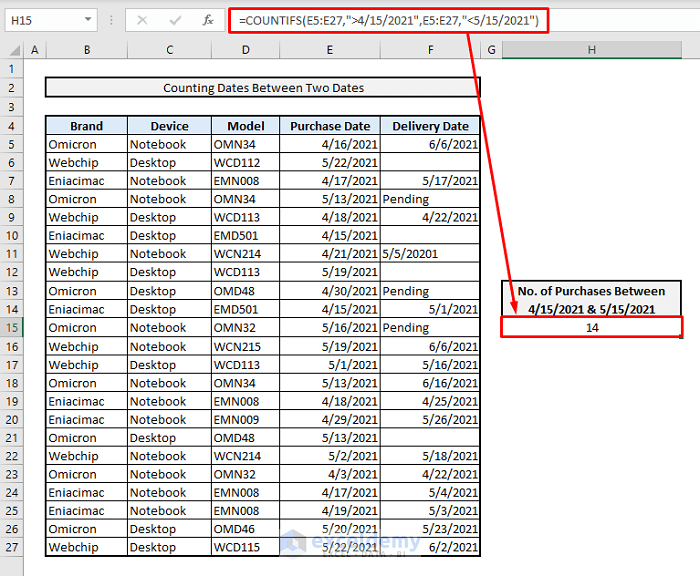Viewport: 700px width, 576px height.
Task: Select column C header
Action: click(x=169, y=50)
